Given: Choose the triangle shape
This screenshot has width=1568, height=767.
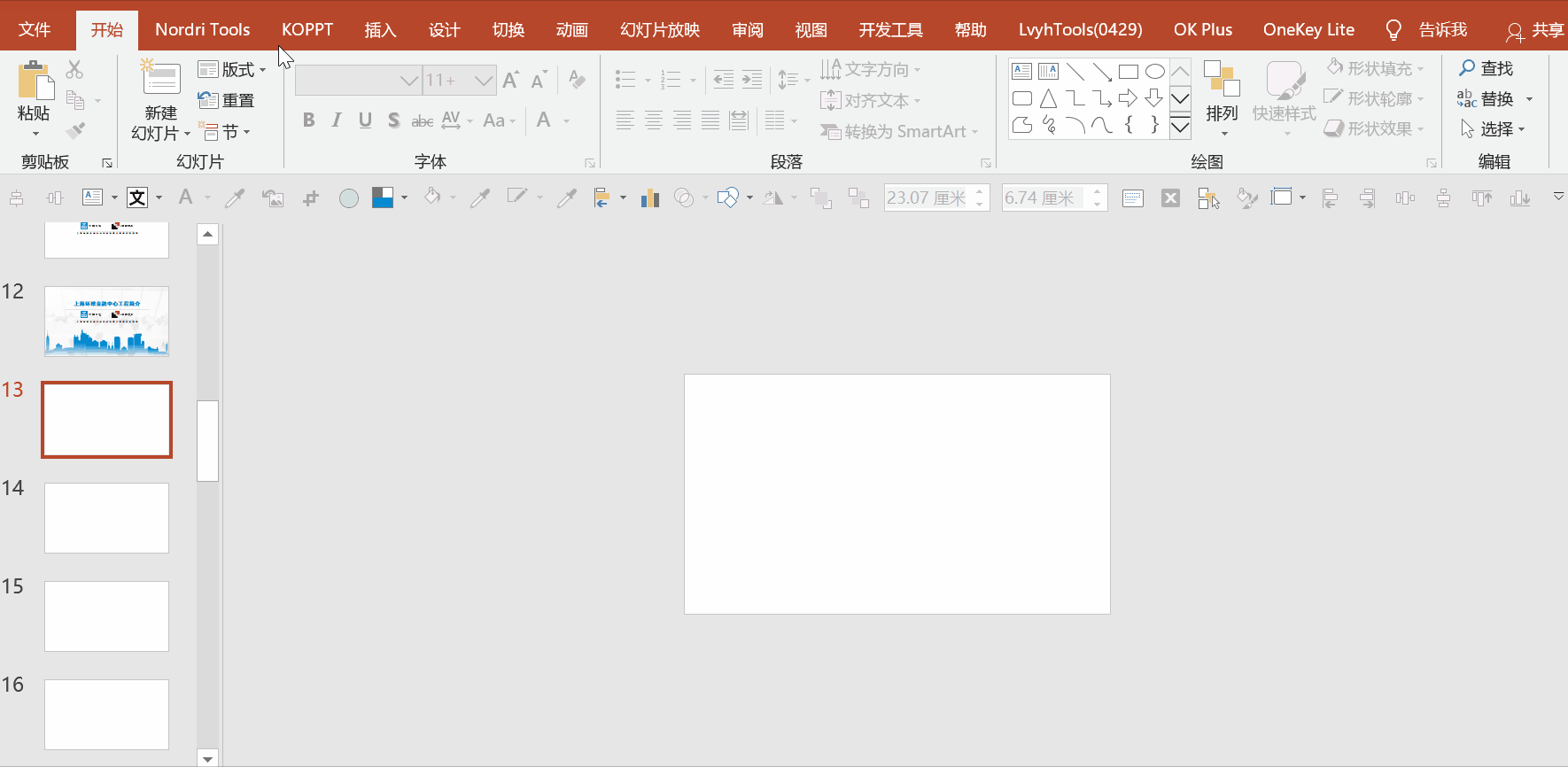Looking at the screenshot, I should [x=1049, y=98].
